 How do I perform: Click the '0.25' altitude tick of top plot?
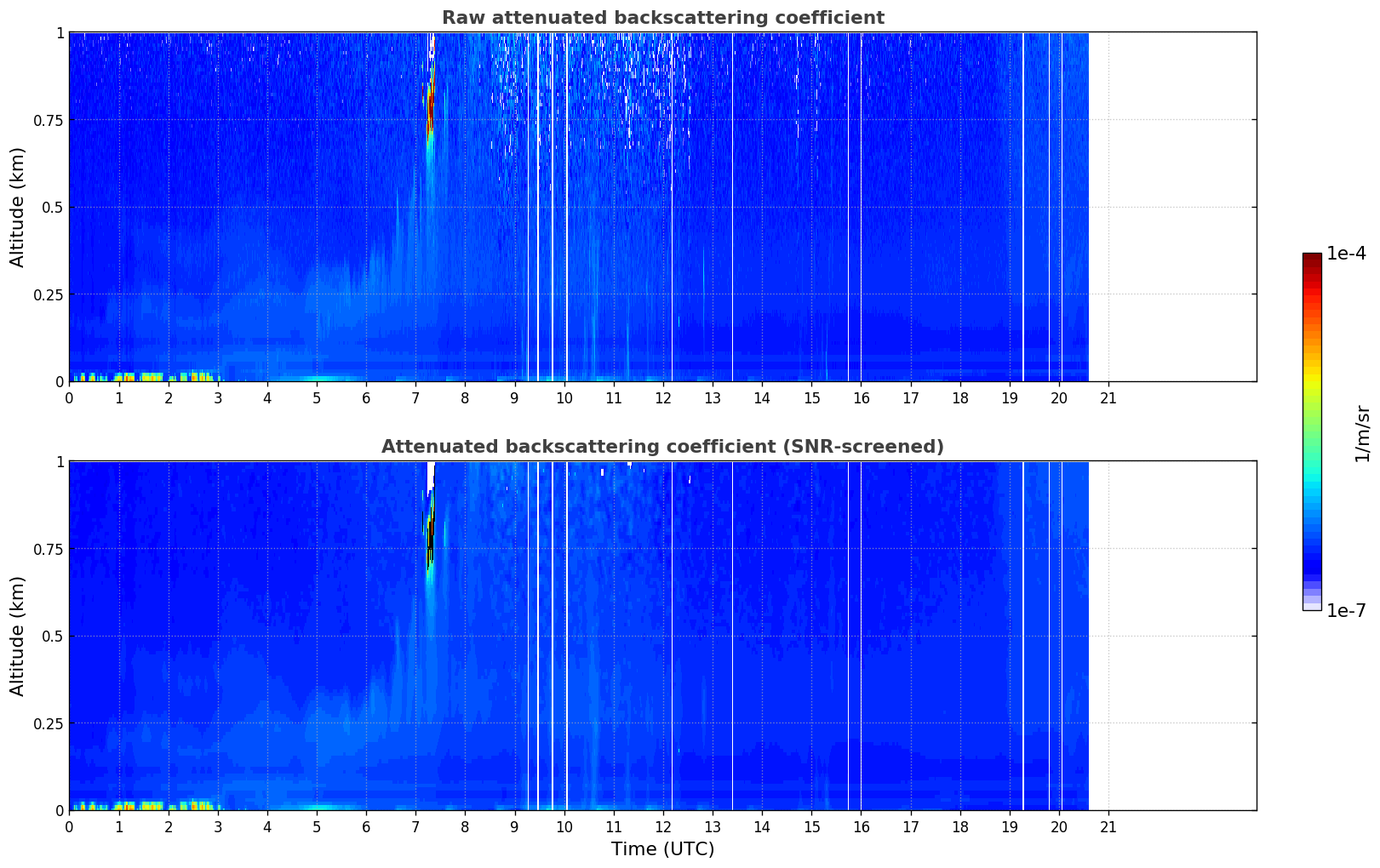[49, 294]
